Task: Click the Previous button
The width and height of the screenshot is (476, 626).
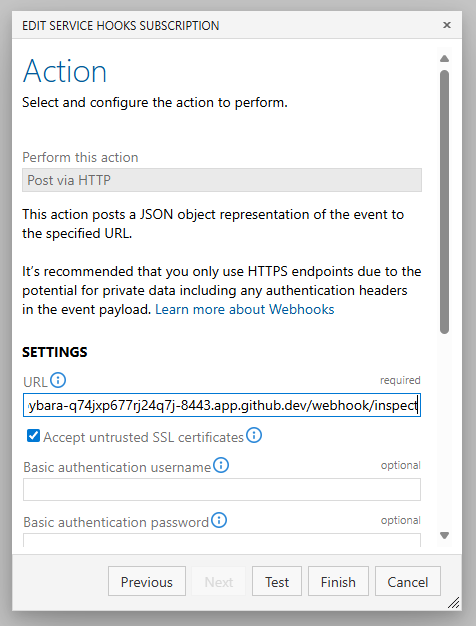Action: click(x=147, y=581)
